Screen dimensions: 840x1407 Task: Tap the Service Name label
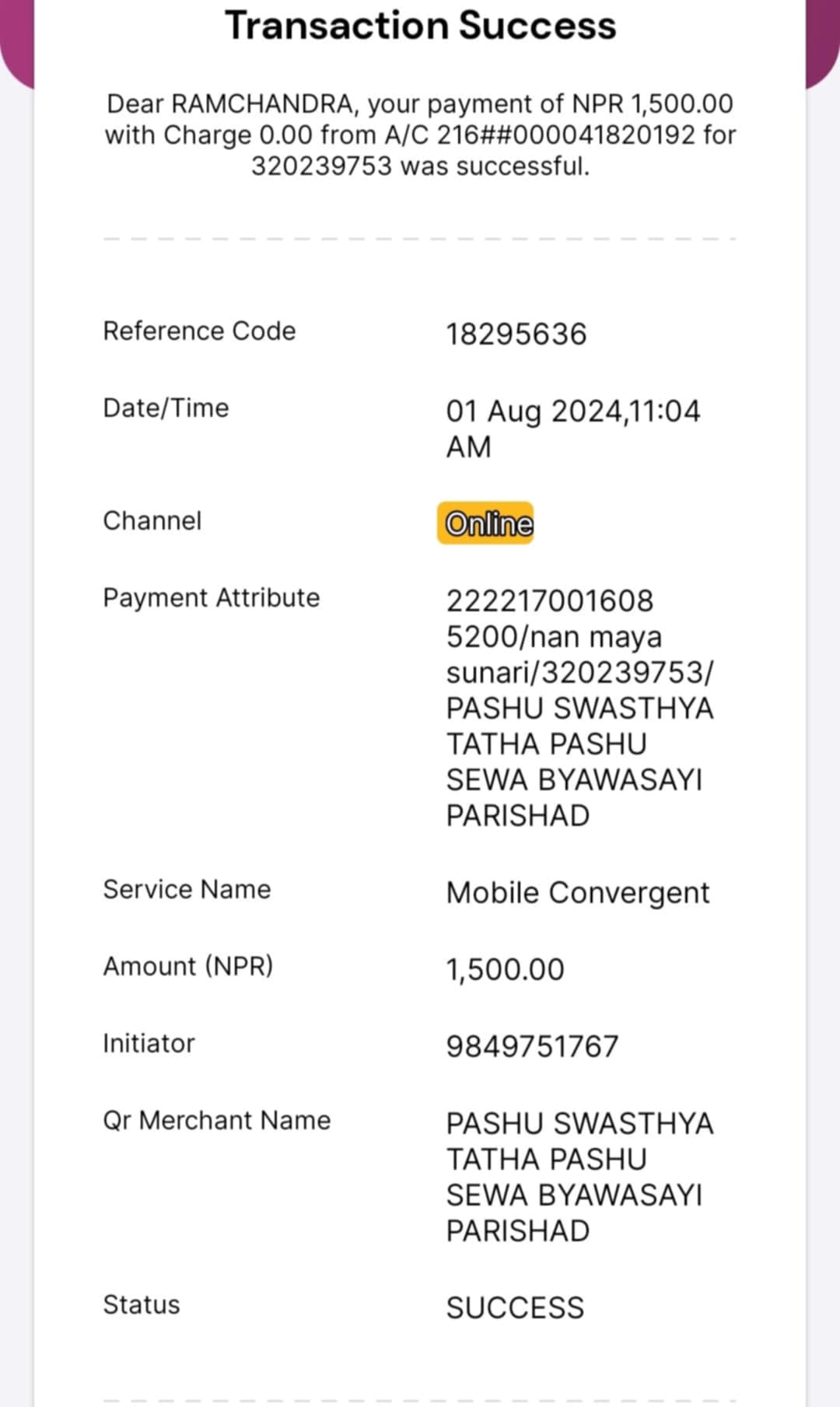187,889
